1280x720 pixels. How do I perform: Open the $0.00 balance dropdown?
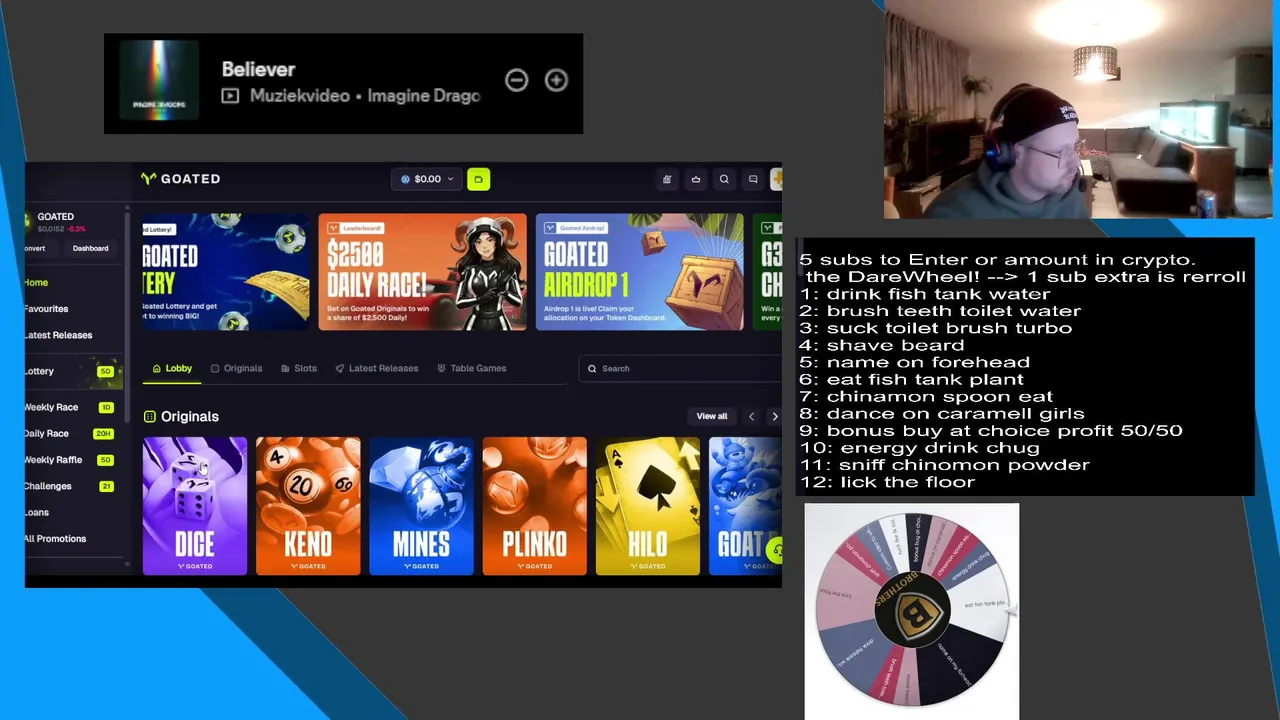(x=427, y=179)
